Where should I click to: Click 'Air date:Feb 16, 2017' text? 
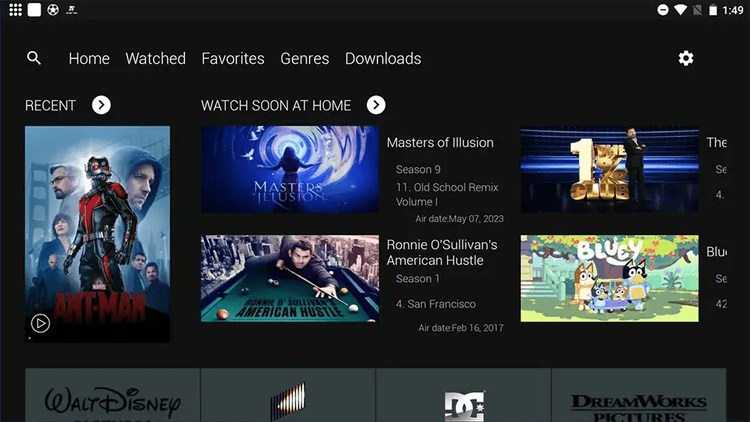tap(461, 328)
